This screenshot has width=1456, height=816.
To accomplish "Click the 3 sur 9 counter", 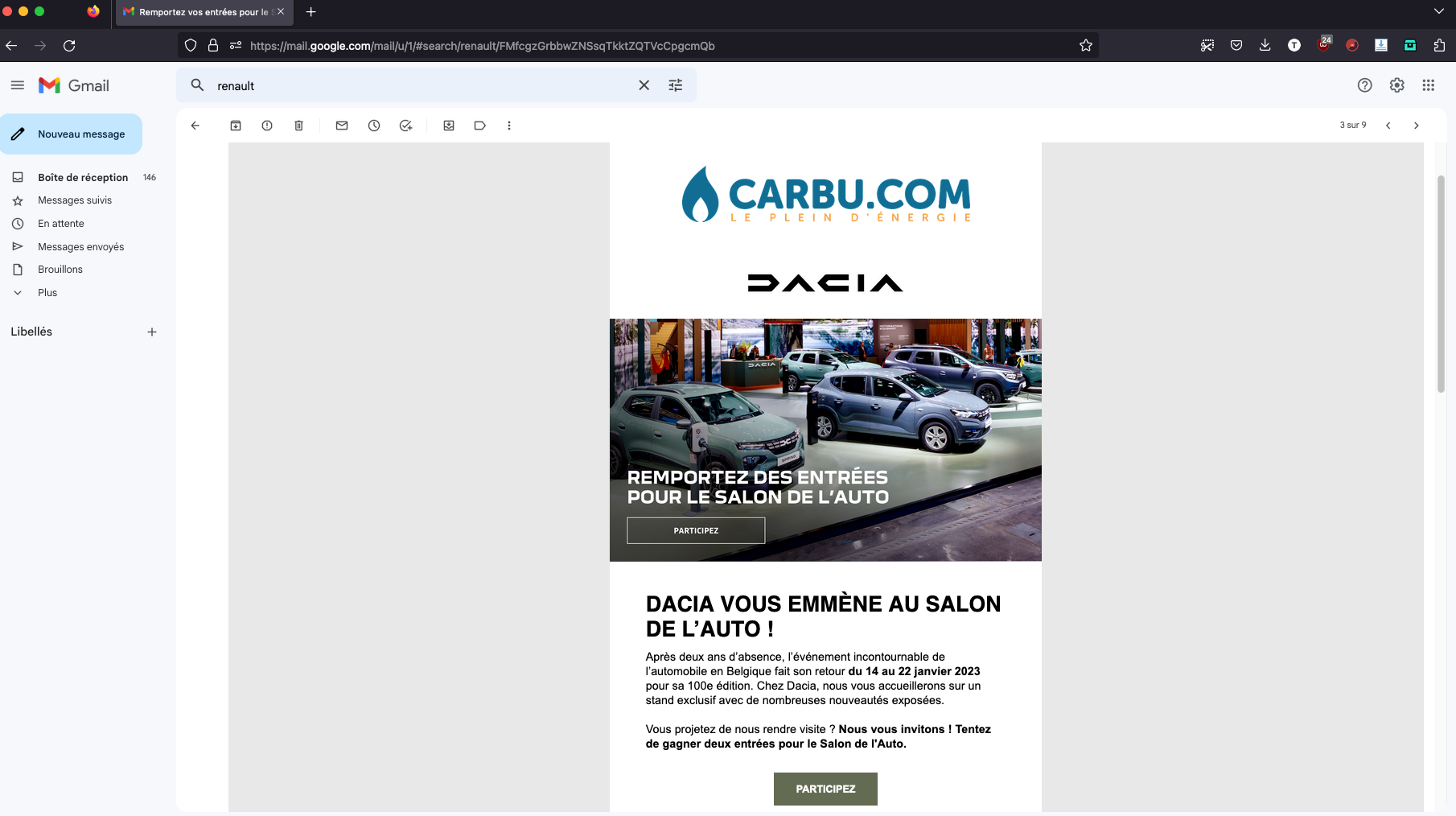I will (1353, 126).
